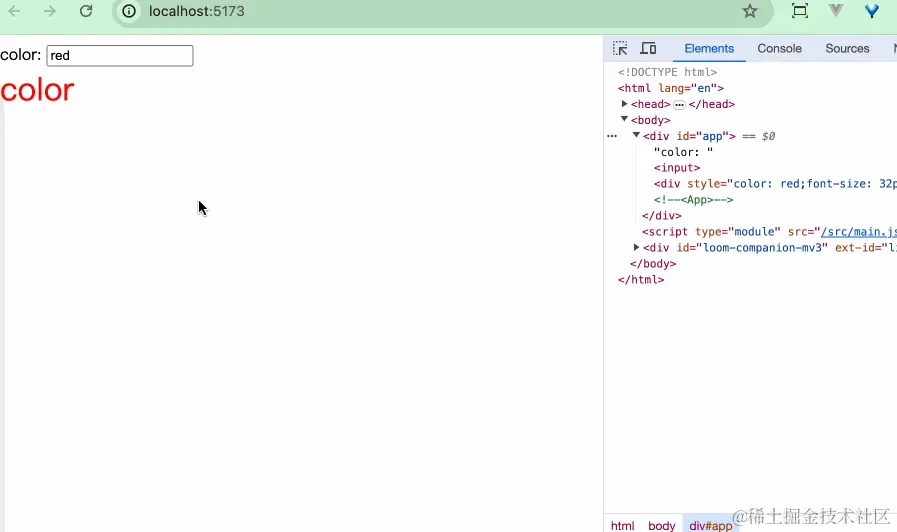
Task: Open the /src/main.js link
Action: click(859, 232)
